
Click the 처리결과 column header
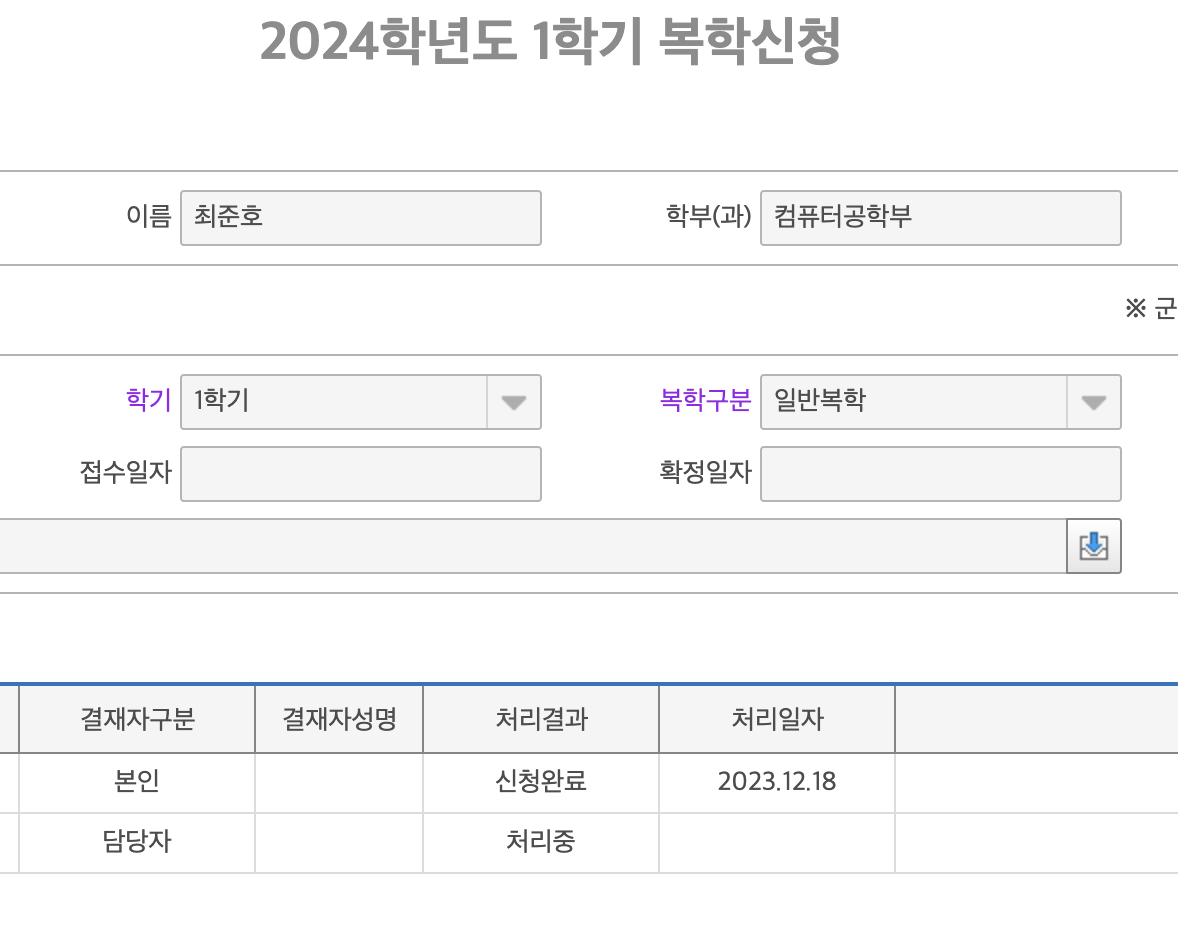point(541,719)
